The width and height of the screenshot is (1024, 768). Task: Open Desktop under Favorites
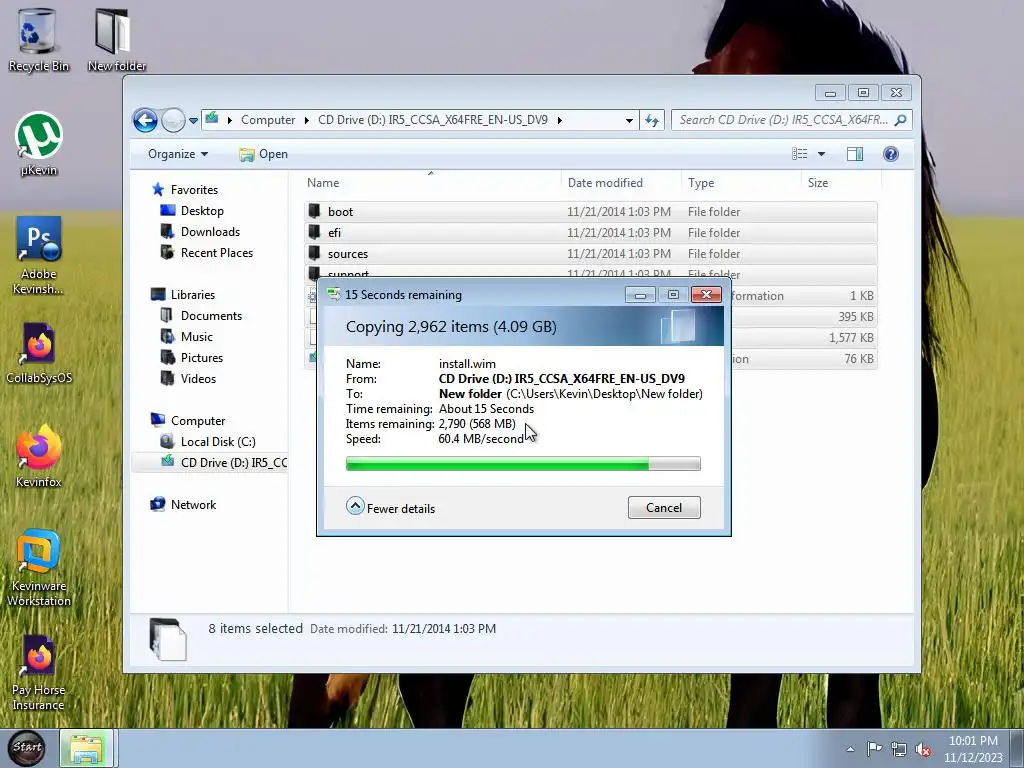tap(193, 211)
